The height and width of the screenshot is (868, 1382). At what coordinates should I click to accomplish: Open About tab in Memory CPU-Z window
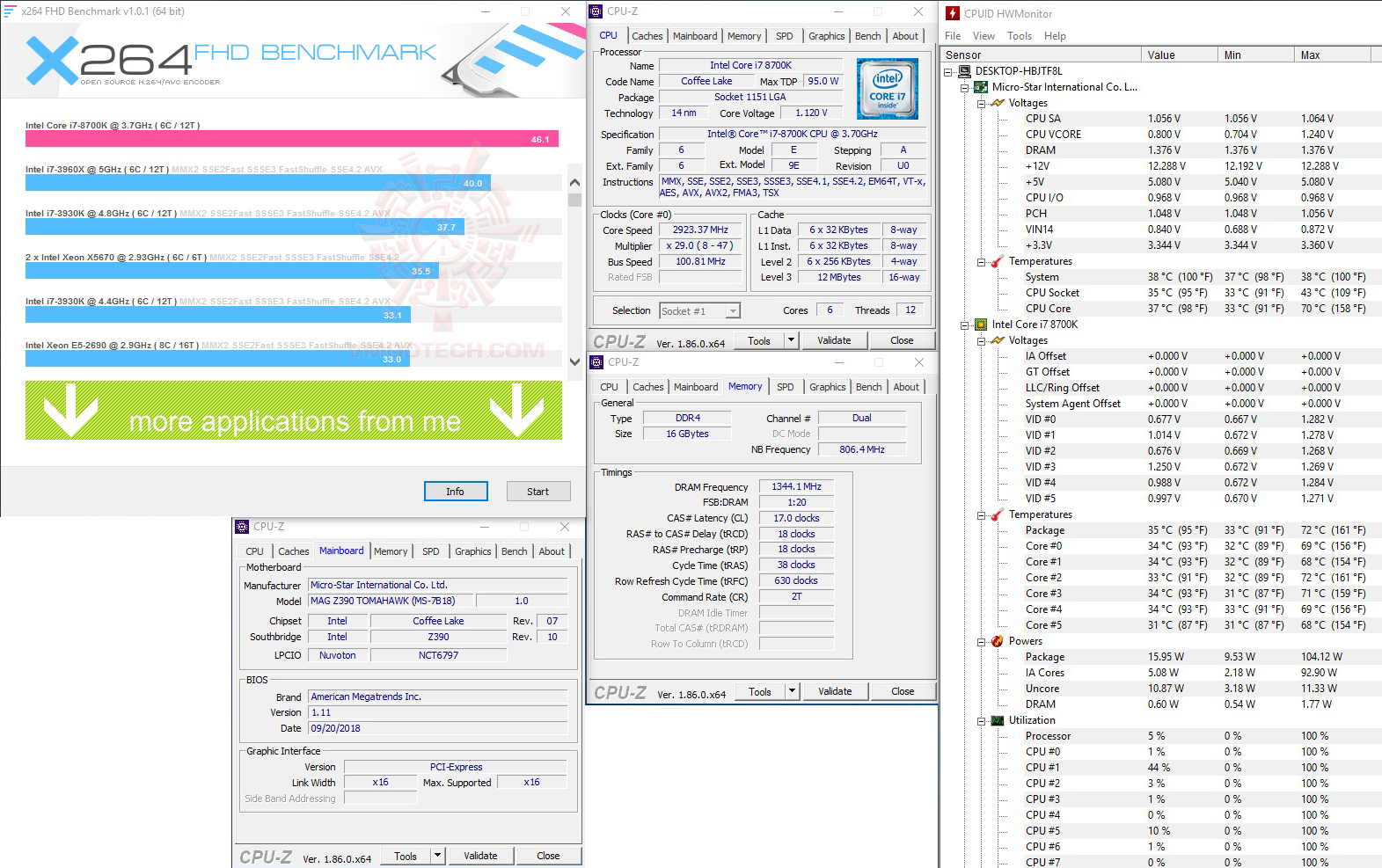(906, 387)
